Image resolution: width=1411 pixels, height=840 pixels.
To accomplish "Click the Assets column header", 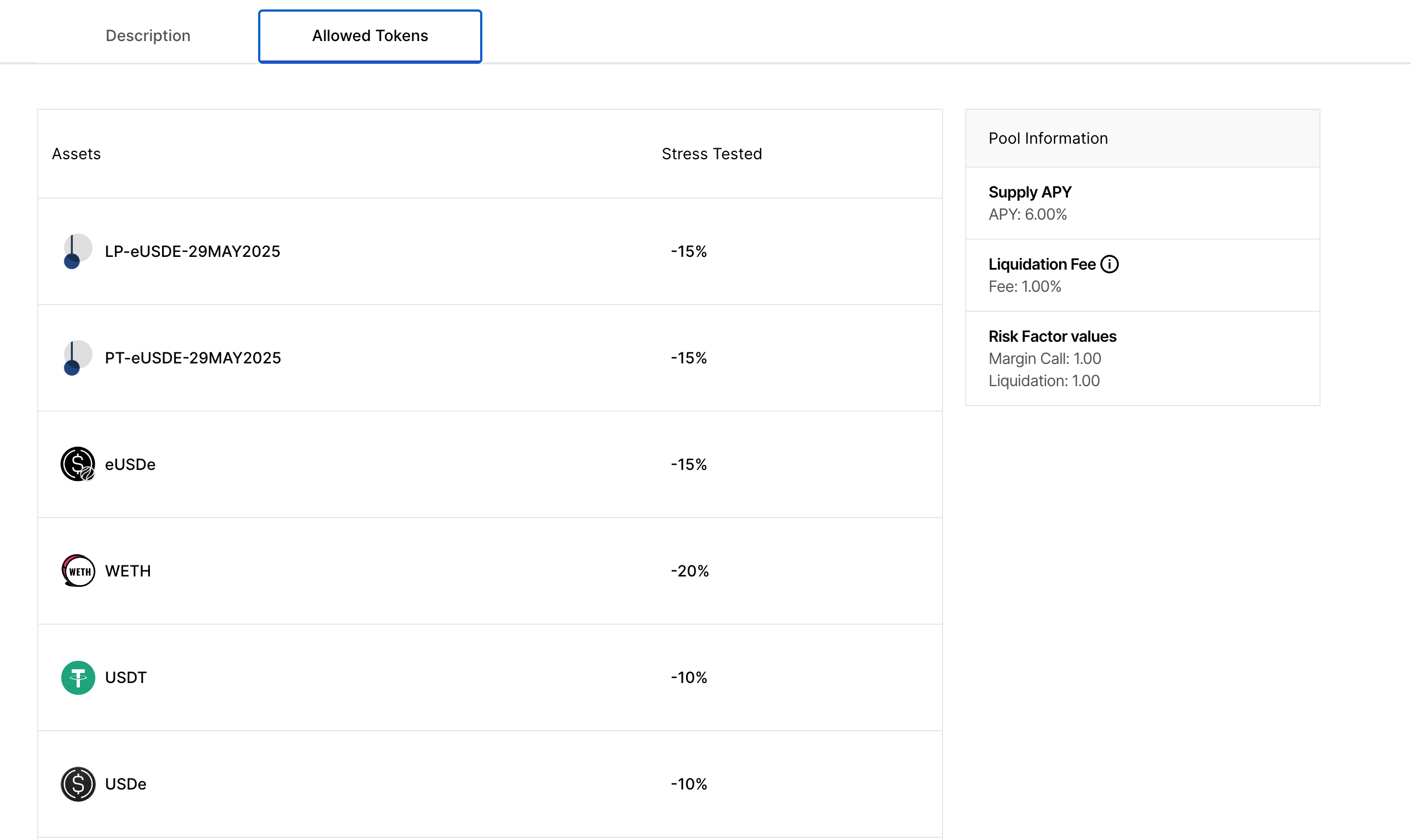I will pos(77,154).
